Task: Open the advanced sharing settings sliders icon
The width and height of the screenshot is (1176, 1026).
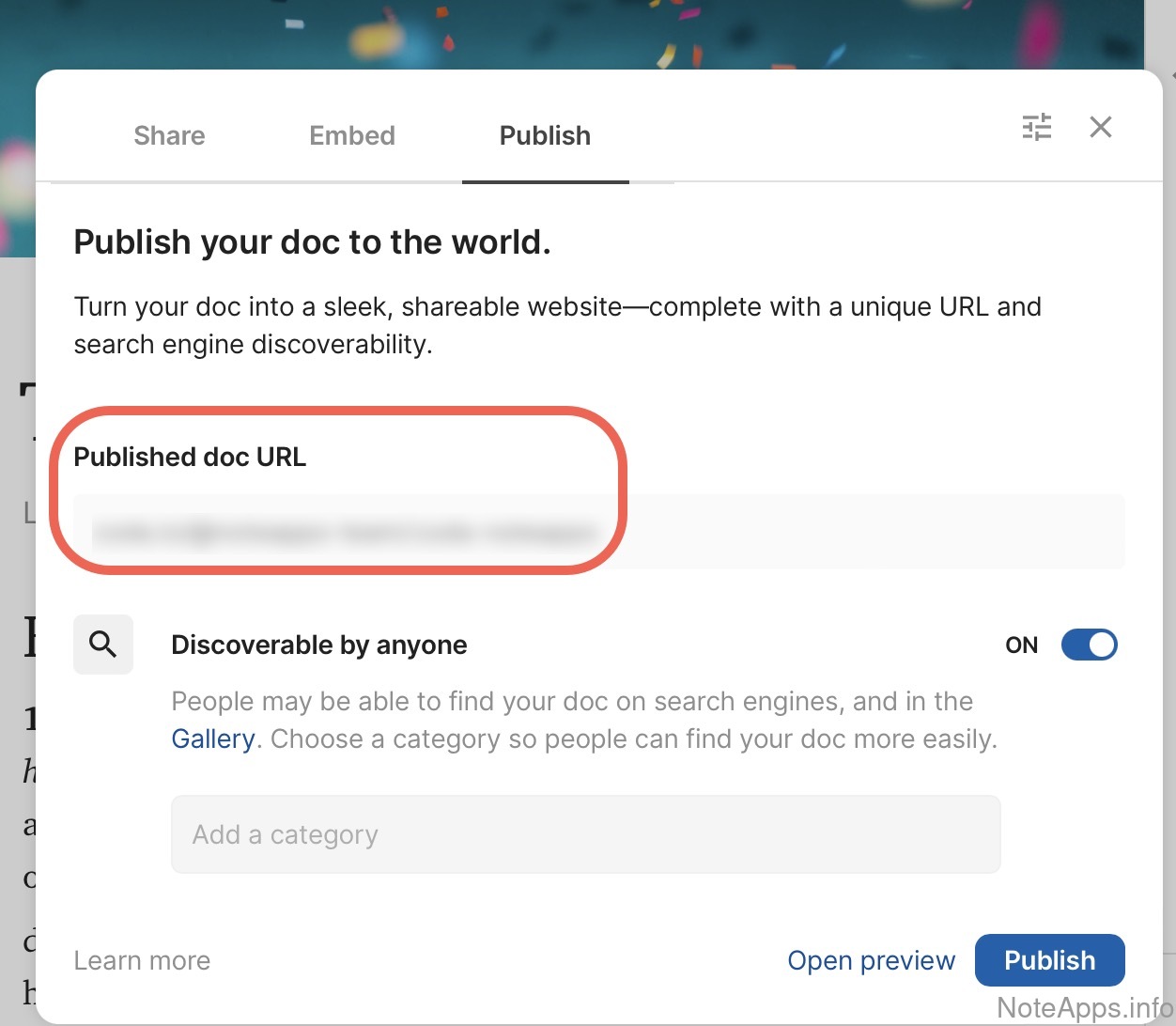Action: click(1036, 127)
